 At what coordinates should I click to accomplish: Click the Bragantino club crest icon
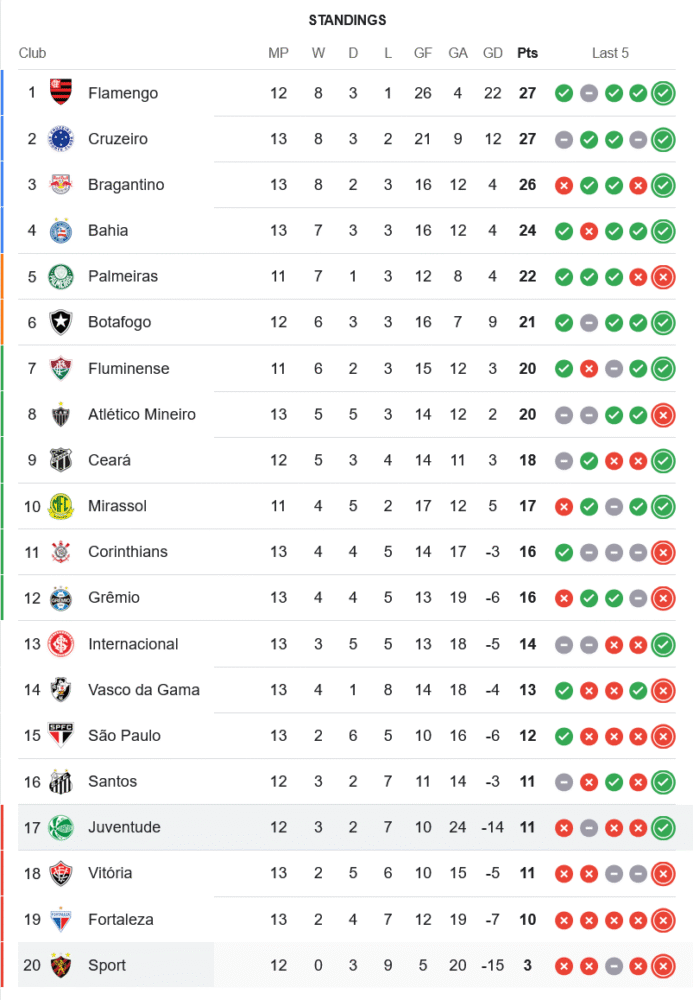tap(61, 185)
